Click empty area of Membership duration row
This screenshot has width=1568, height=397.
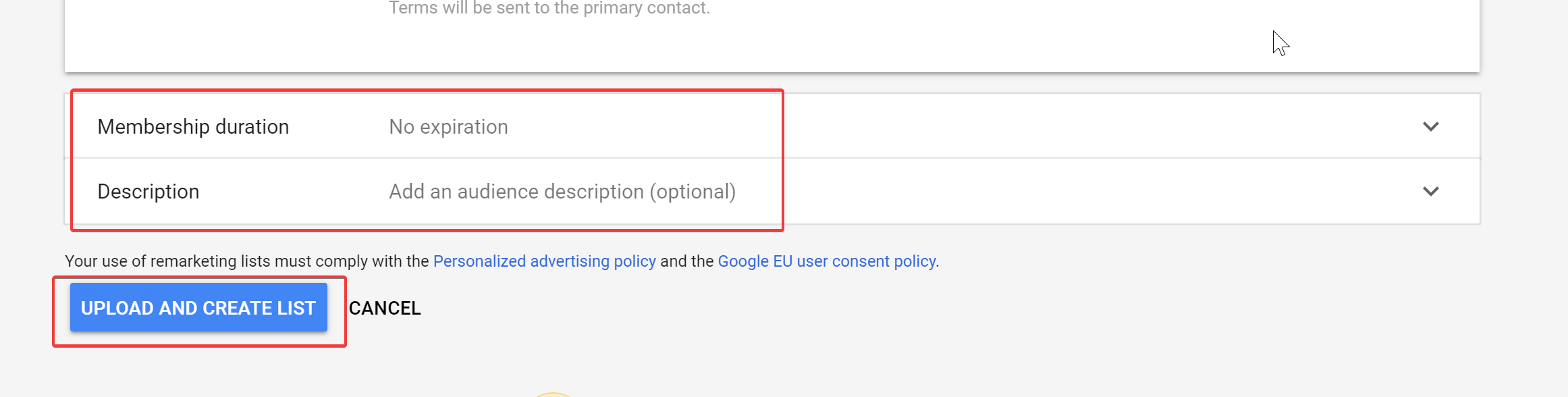1080,126
